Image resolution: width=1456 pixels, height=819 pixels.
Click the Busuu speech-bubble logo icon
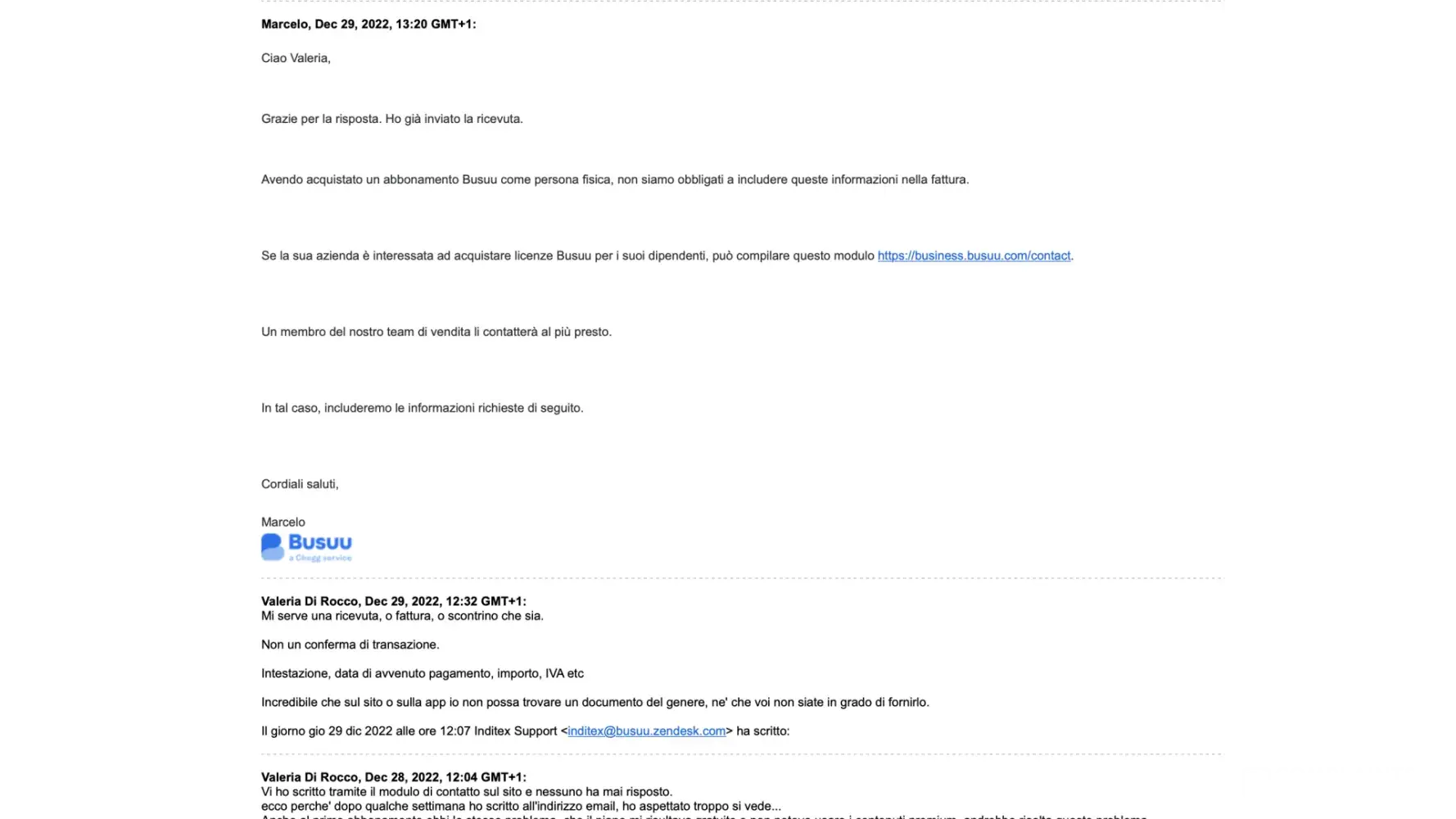tap(272, 547)
